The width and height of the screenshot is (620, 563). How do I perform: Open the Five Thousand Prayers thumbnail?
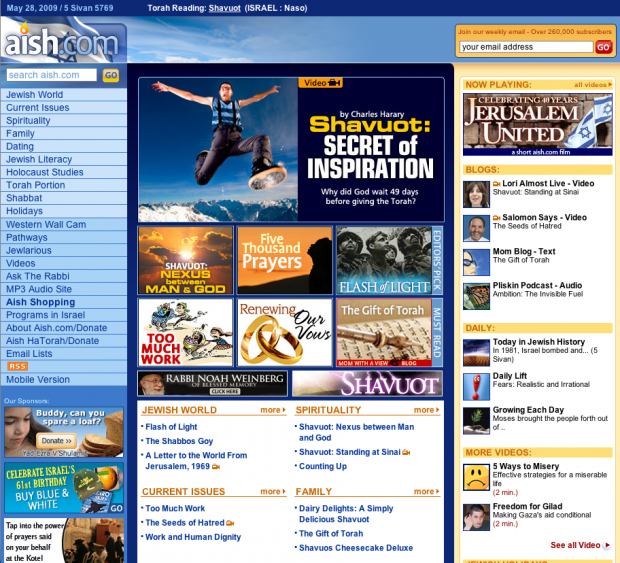click(284, 260)
